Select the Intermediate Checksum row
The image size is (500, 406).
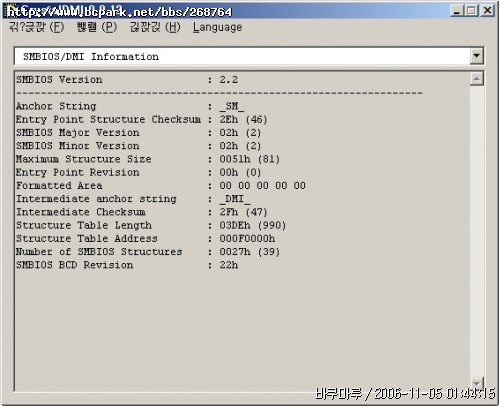pos(142,212)
